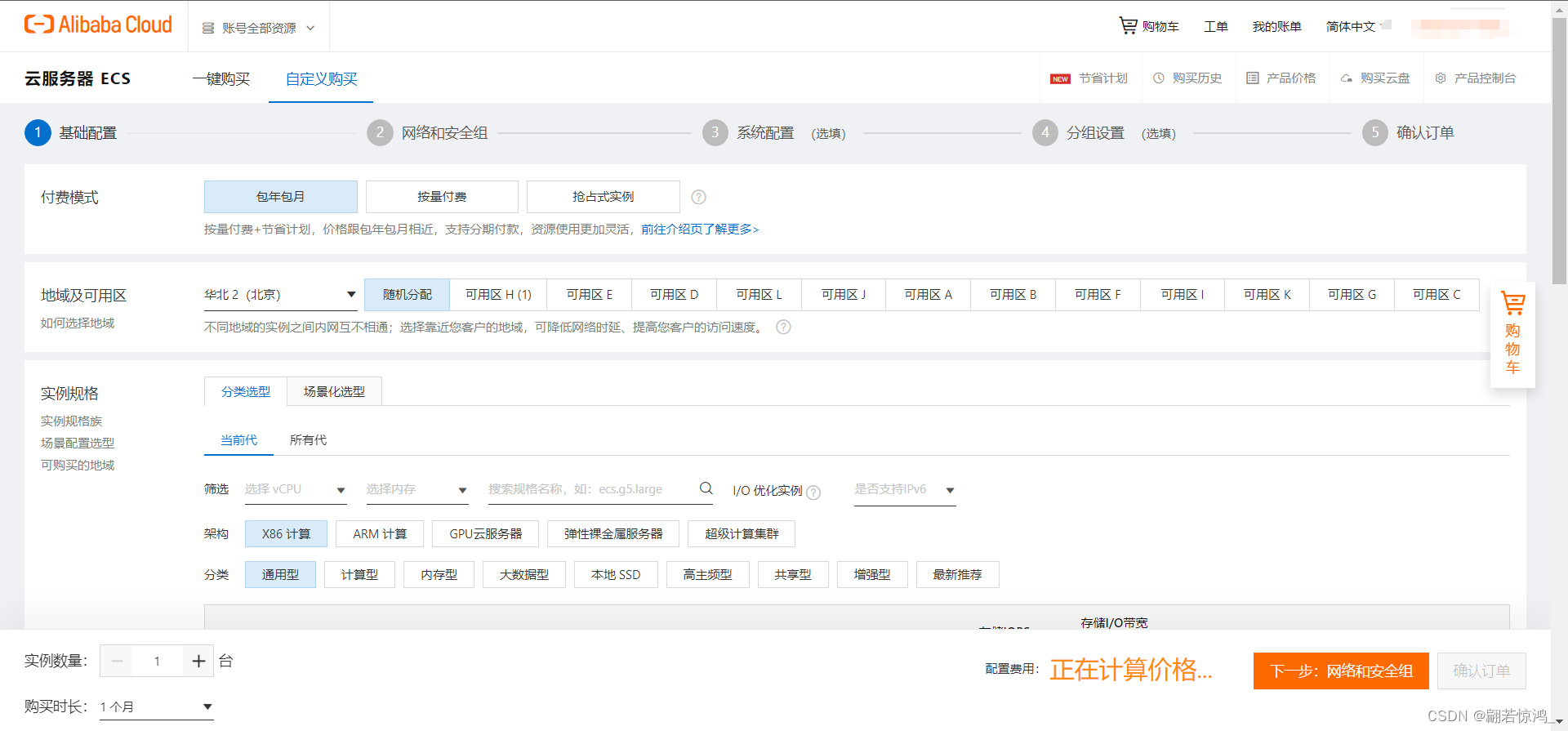The height and width of the screenshot is (731, 1568).
Task: Select 计算型 category
Action: point(359,575)
